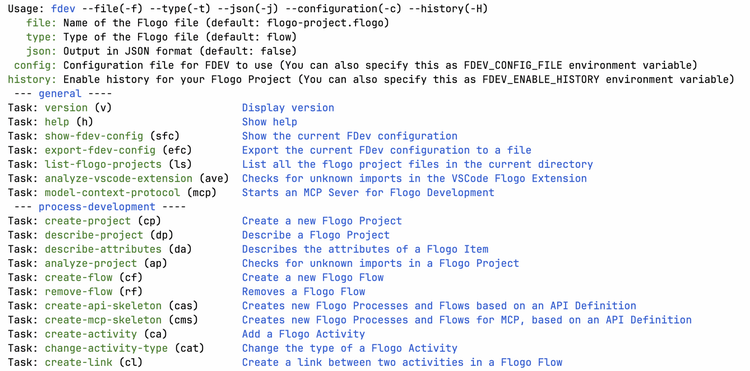750x371 pixels.
Task: Click 'Checks for unknown imports in the VSCode Flogo Extension'
Action: click(x=414, y=178)
